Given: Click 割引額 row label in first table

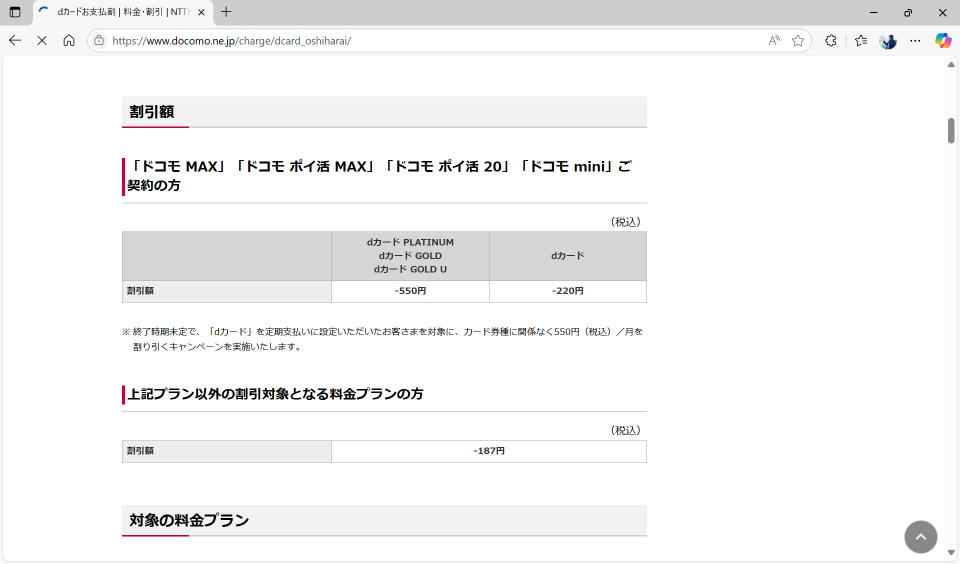Looking at the screenshot, I should click(227, 291).
